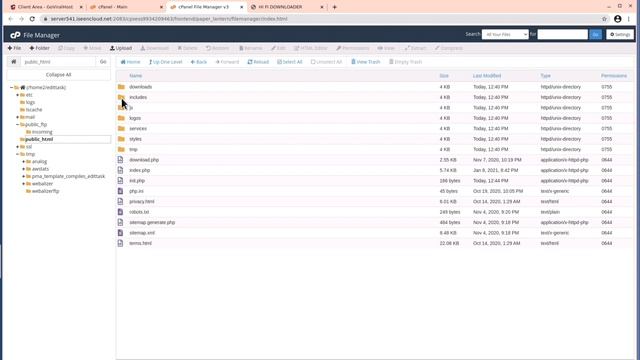Screen dimensions: 640x360
Task: Collapse the tmp folder in tree
Action: tap(18, 154)
